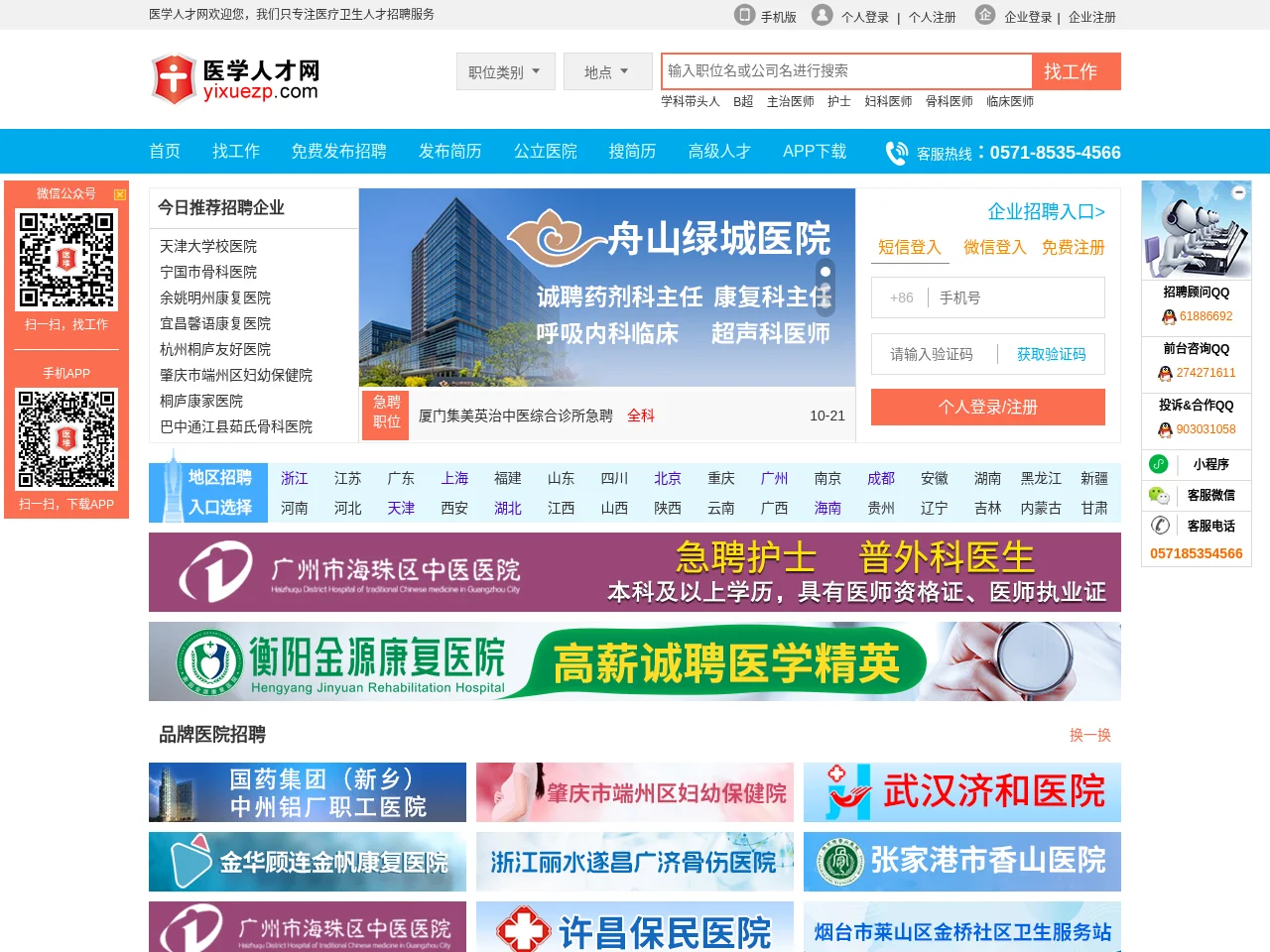Open 天津大学校医院 in recommended list

point(208,246)
